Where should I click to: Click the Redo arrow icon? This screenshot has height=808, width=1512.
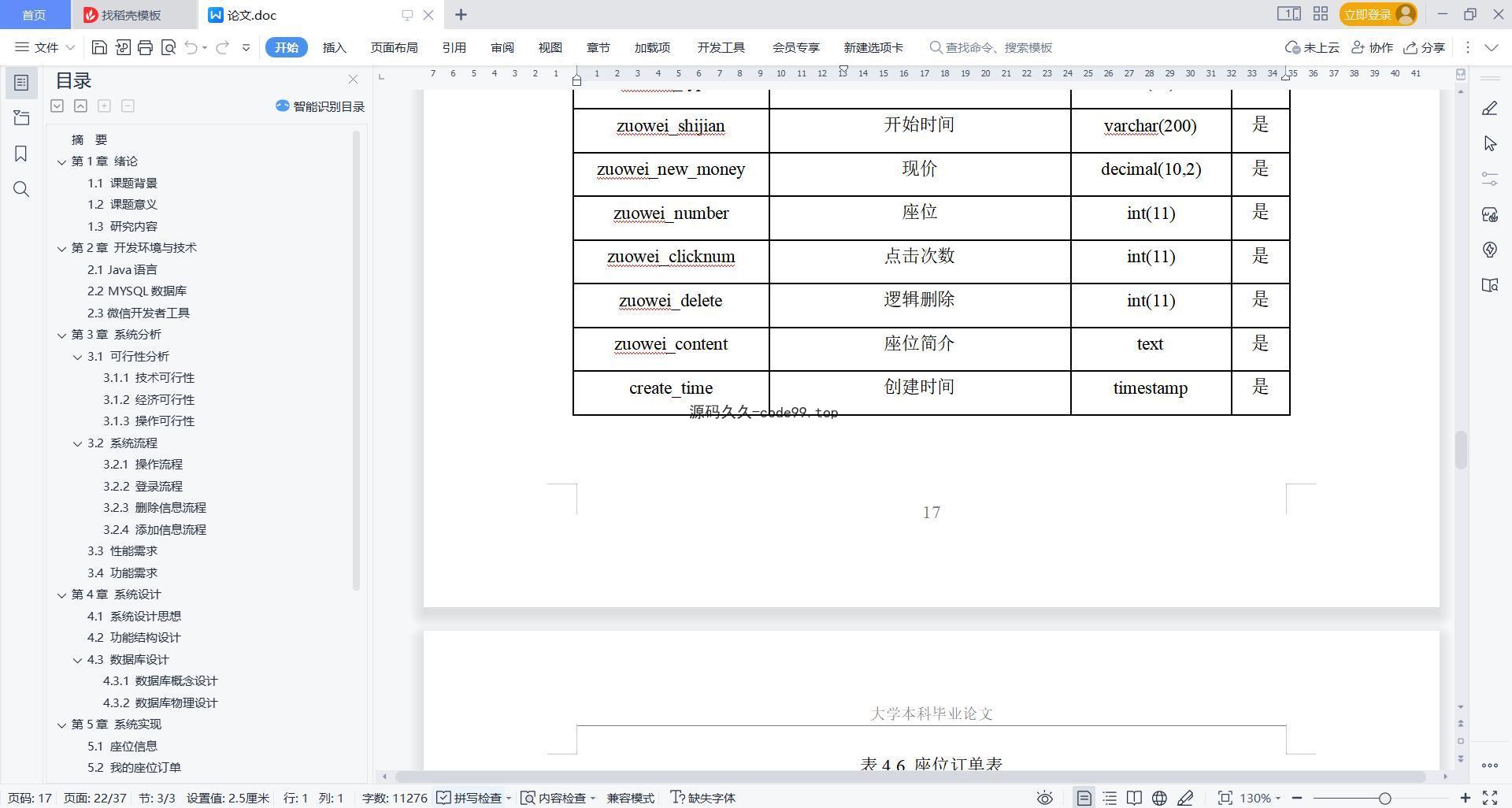pyautogui.click(x=223, y=47)
